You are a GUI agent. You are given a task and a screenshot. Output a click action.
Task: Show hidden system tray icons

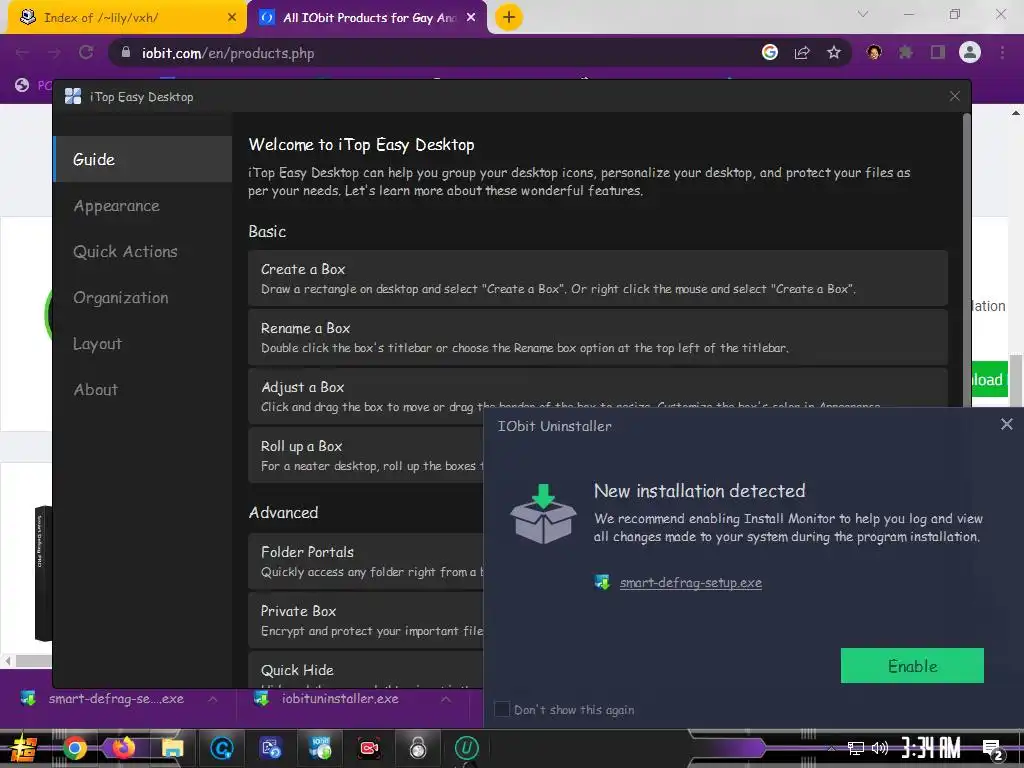[x=831, y=748]
